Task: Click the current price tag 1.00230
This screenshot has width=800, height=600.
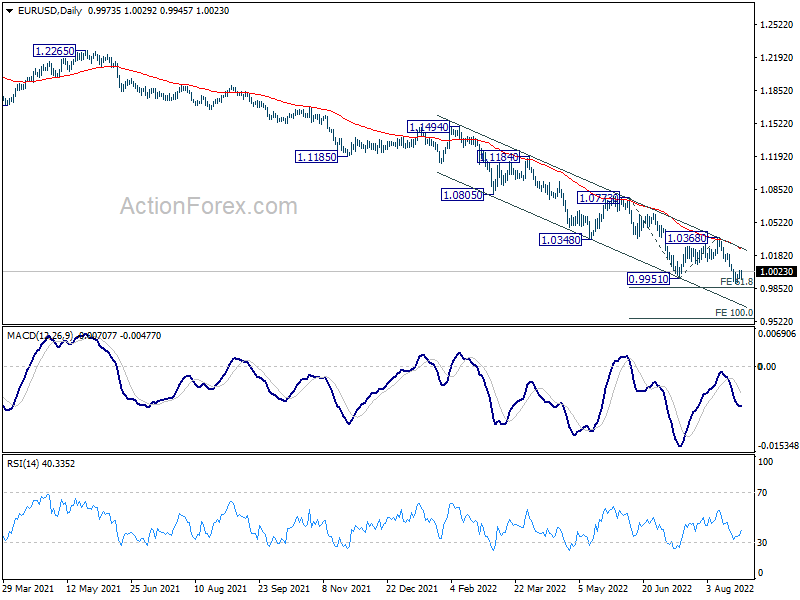Action: click(x=776, y=271)
